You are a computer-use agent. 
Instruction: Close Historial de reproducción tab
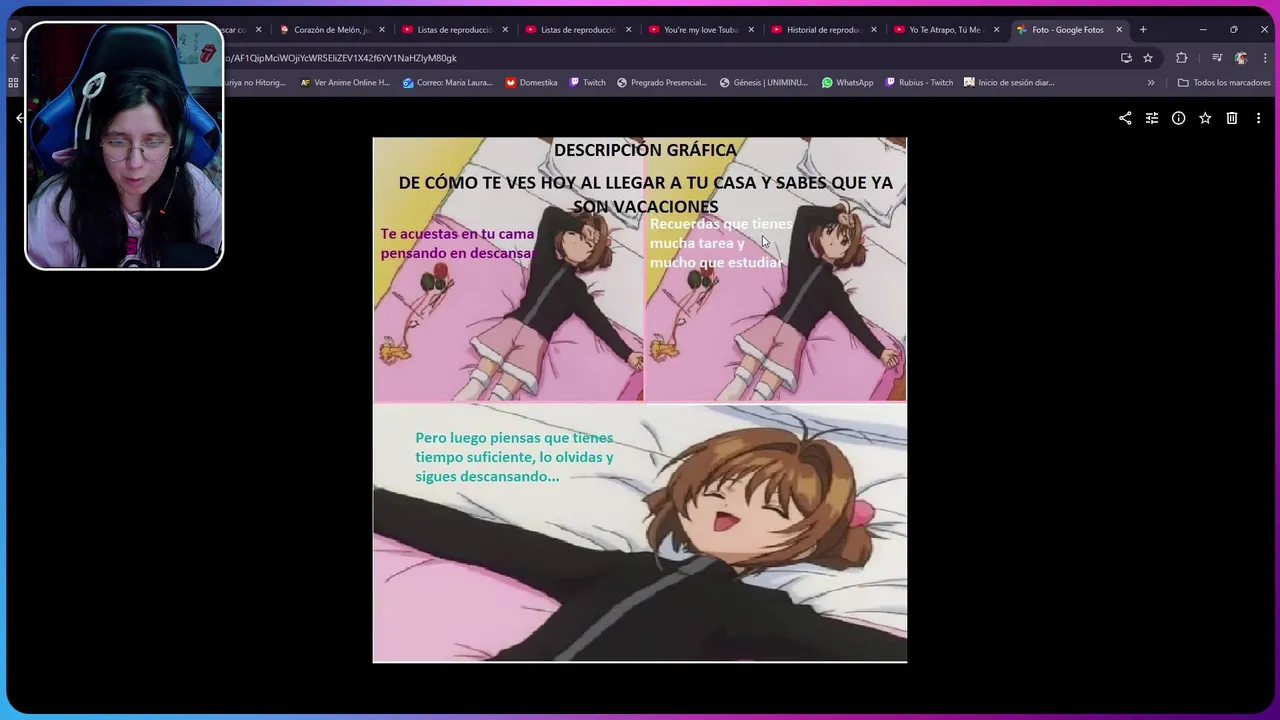pyautogui.click(x=874, y=30)
